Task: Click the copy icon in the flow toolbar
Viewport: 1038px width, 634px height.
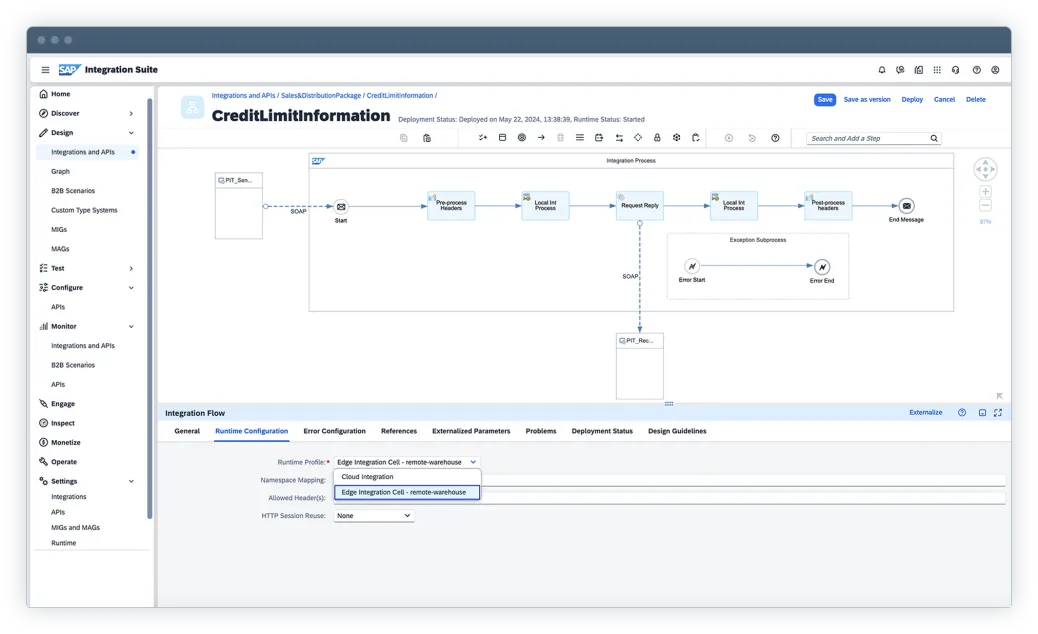Action: pos(403,138)
